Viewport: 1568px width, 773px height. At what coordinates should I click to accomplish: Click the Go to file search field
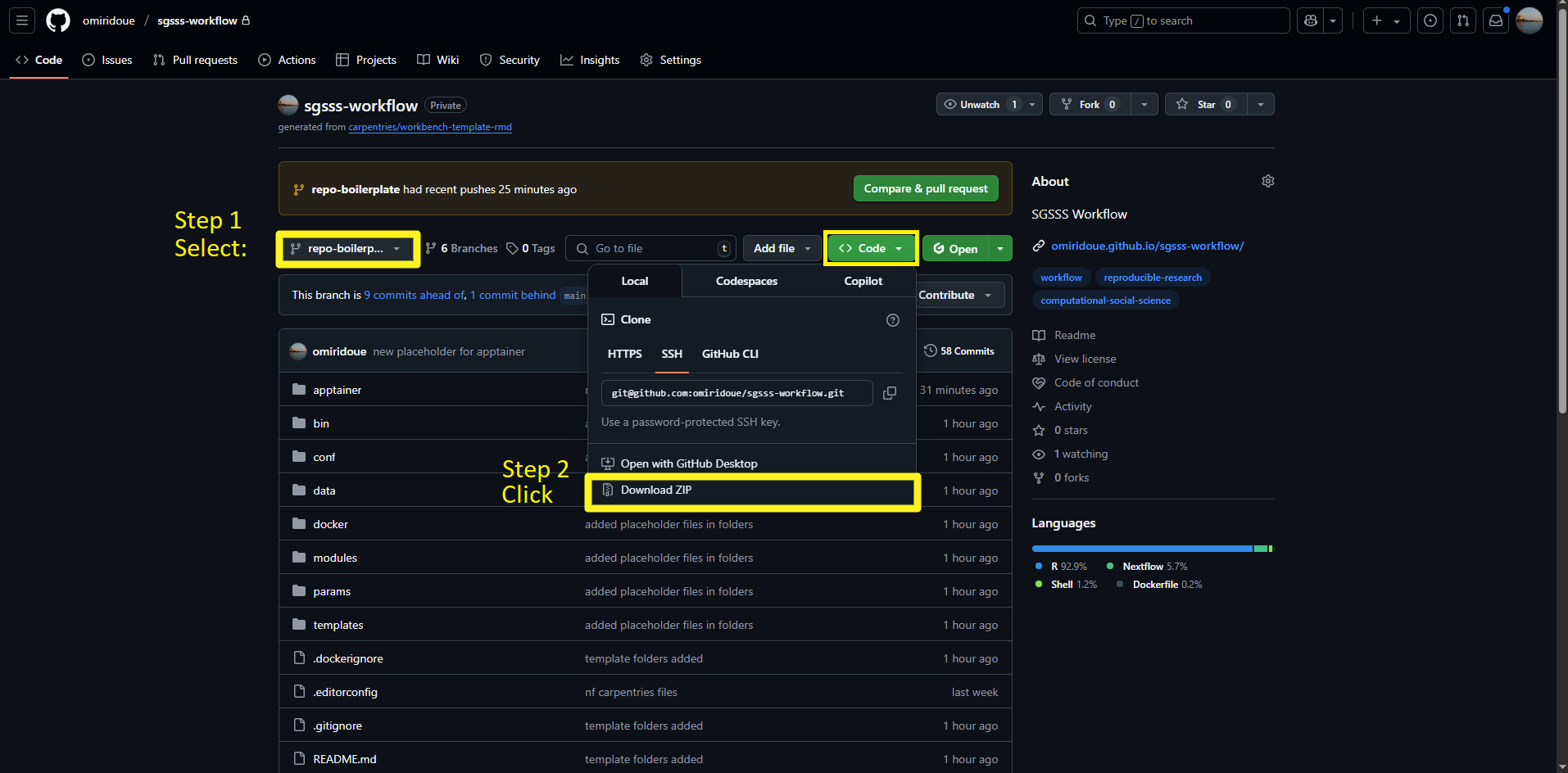[651, 248]
